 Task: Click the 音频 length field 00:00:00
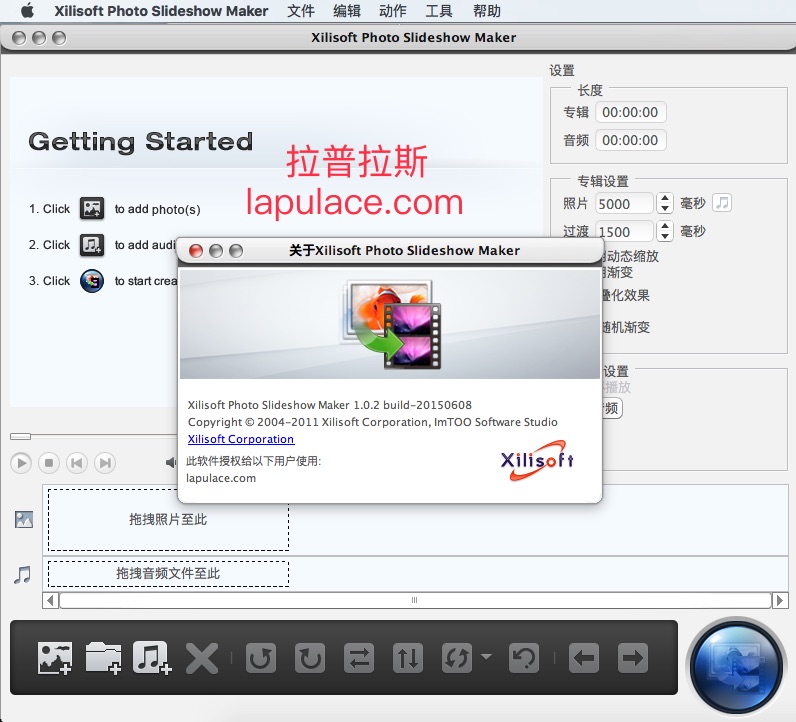click(x=631, y=140)
